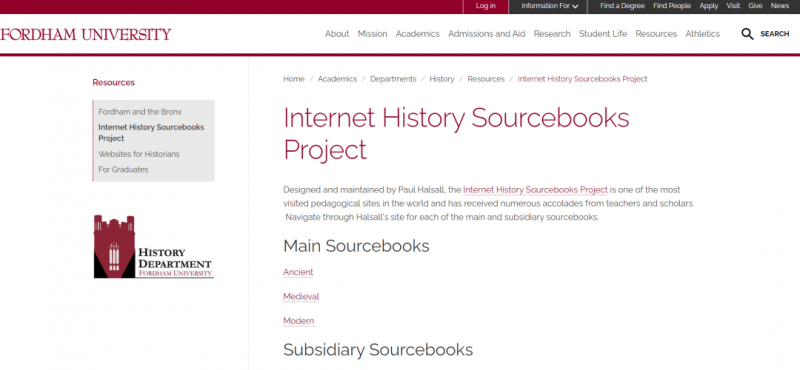Go to the Departments breadcrumb
Screen dimensions: 800x370
coord(393,79)
